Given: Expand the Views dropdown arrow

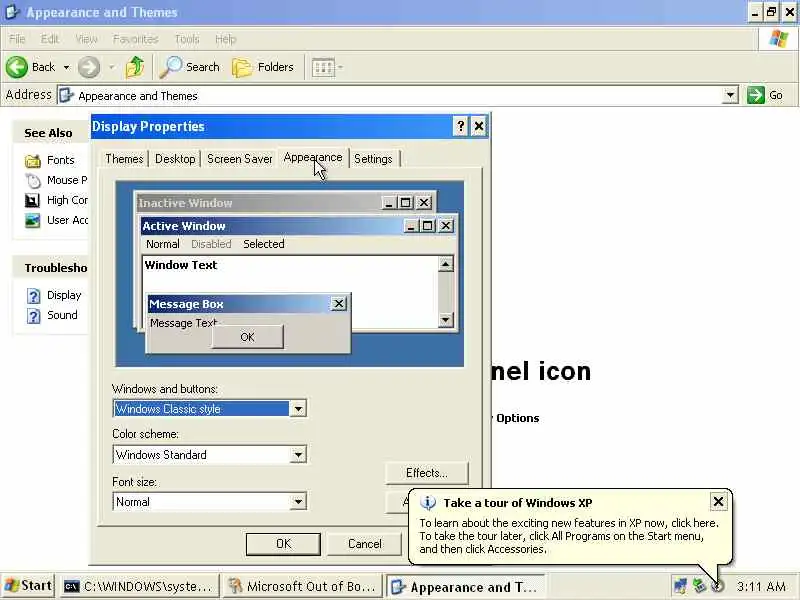Looking at the screenshot, I should pos(340,67).
